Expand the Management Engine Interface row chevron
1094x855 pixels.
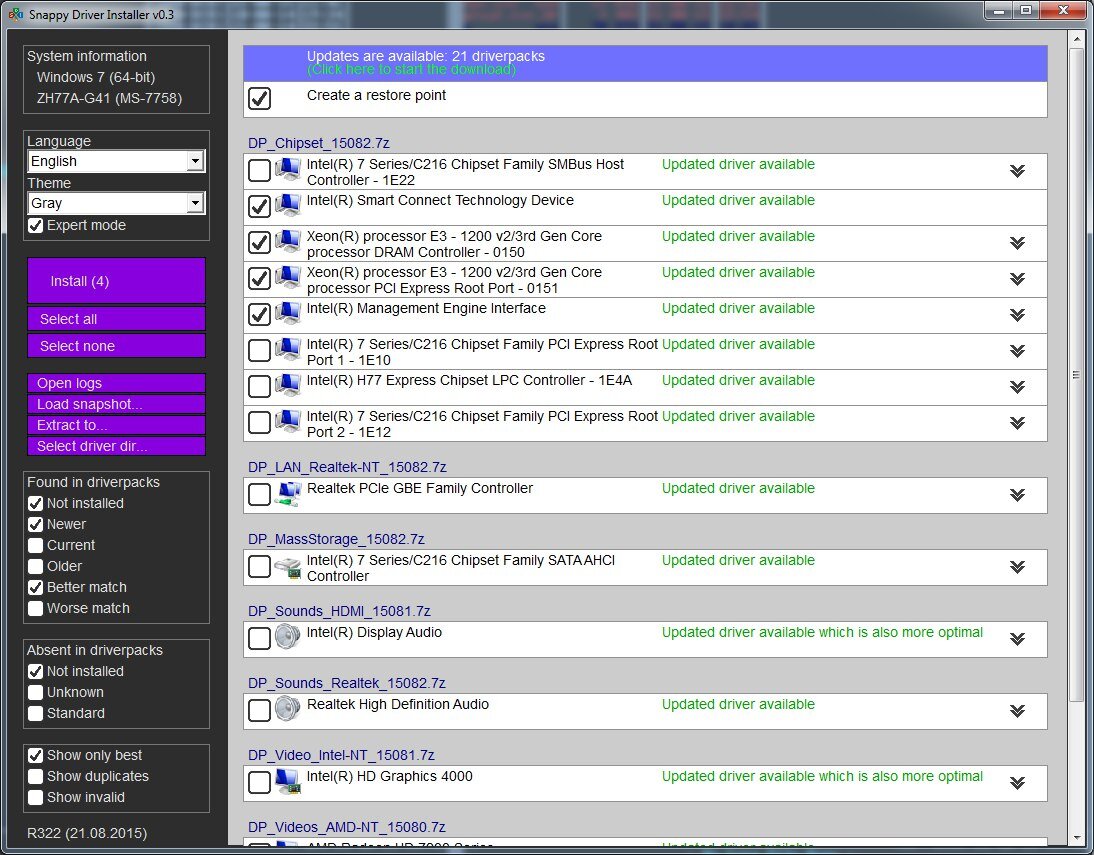tap(1017, 315)
